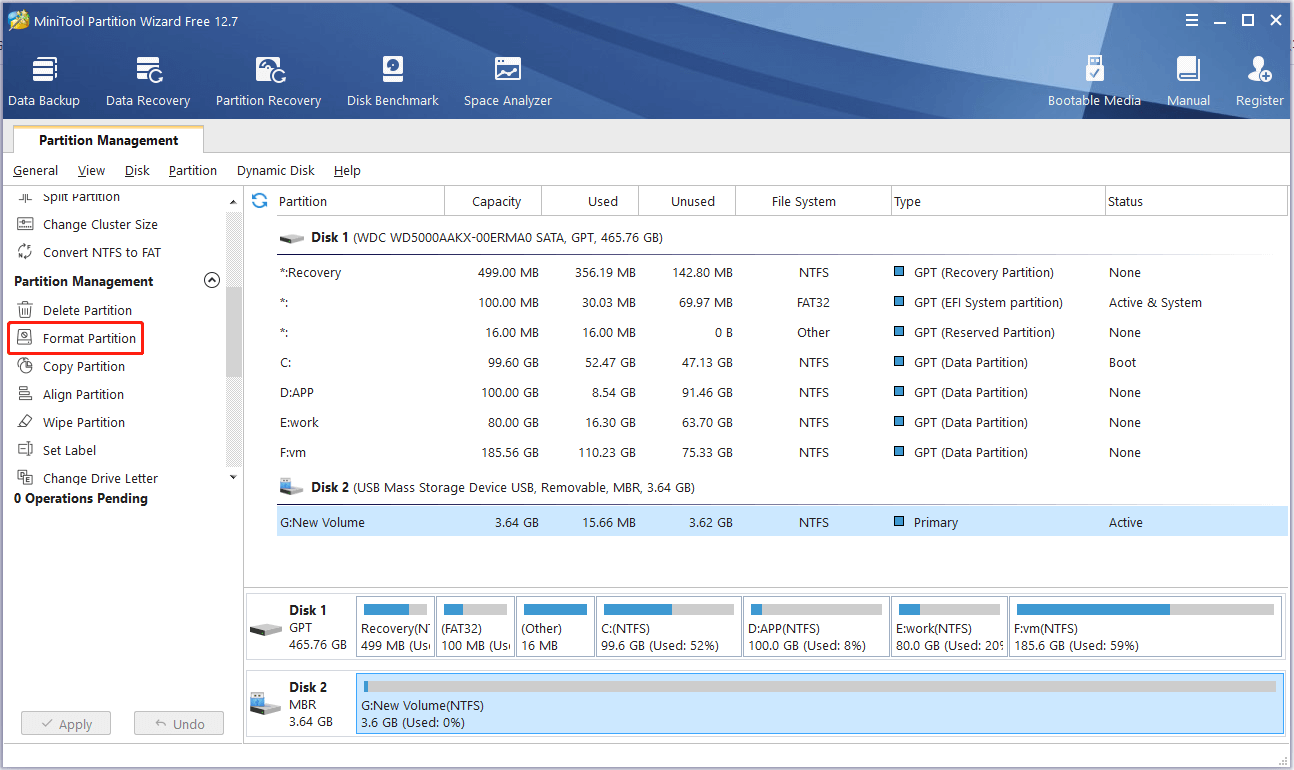Click the Copy Partition icon
This screenshot has height=770, width=1294.
coord(25,366)
